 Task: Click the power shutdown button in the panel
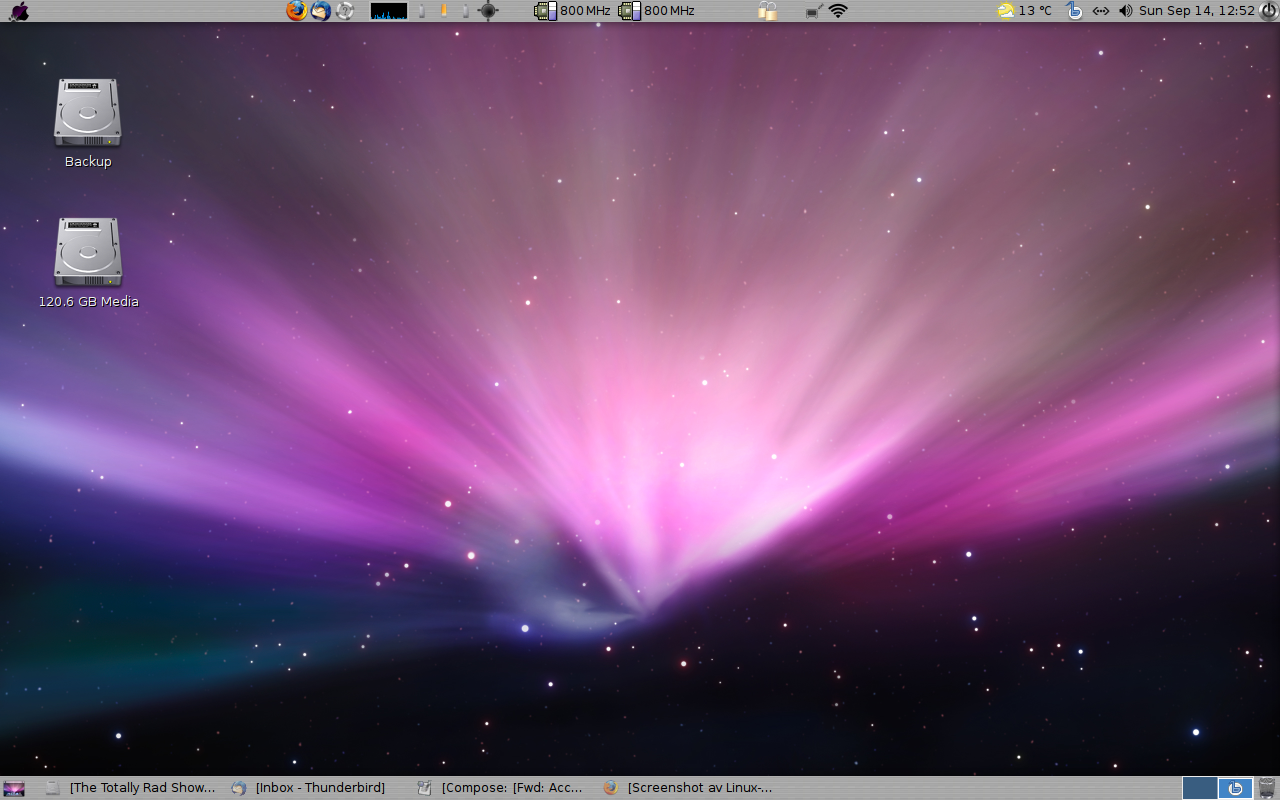coord(1267,11)
